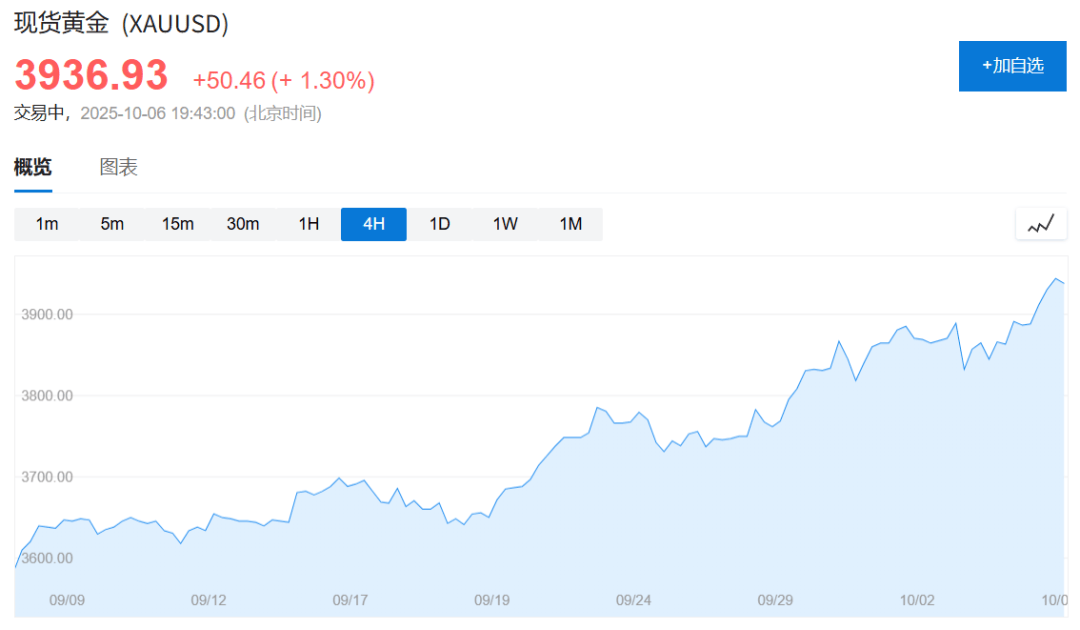Viewport: 1080px width, 630px height.
Task: Select the 1m timeframe
Action: point(47,224)
